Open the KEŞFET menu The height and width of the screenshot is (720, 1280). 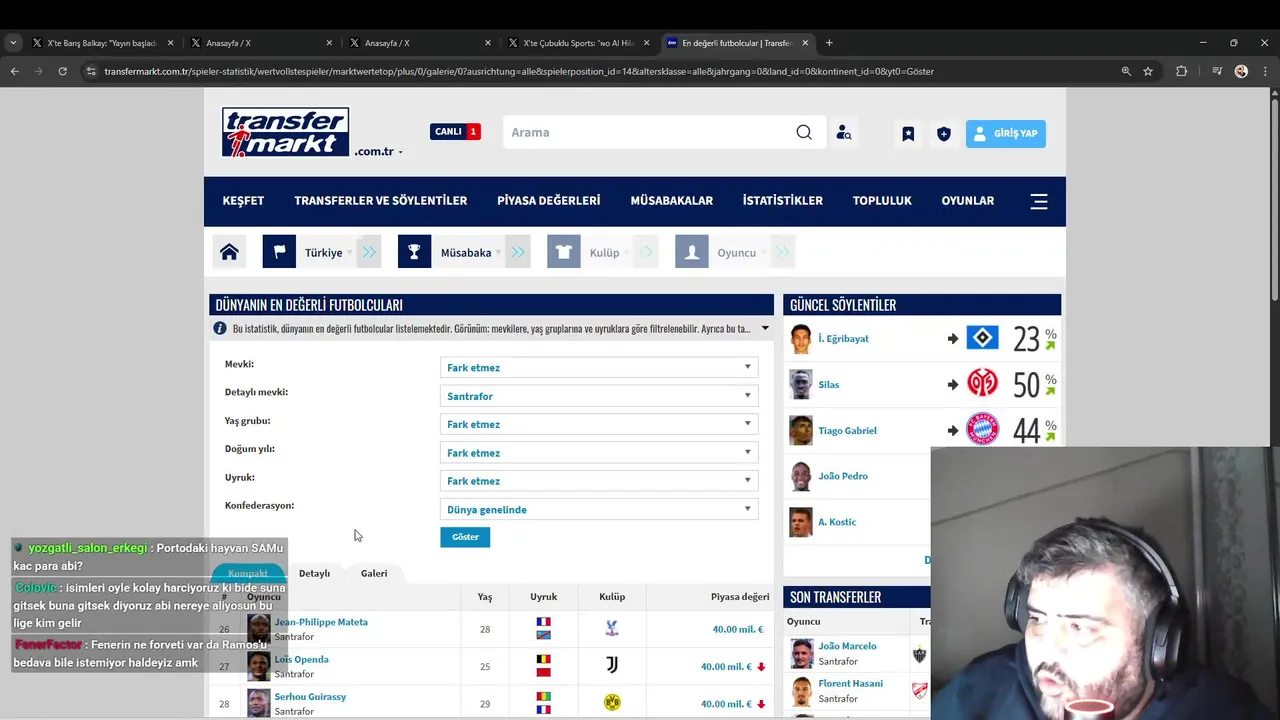(243, 201)
